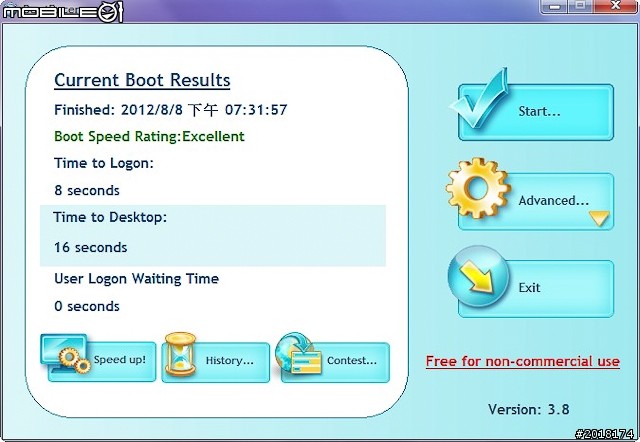This screenshot has height=442, width=640.
Task: Click the Version: 3.8 label
Action: (x=530, y=409)
